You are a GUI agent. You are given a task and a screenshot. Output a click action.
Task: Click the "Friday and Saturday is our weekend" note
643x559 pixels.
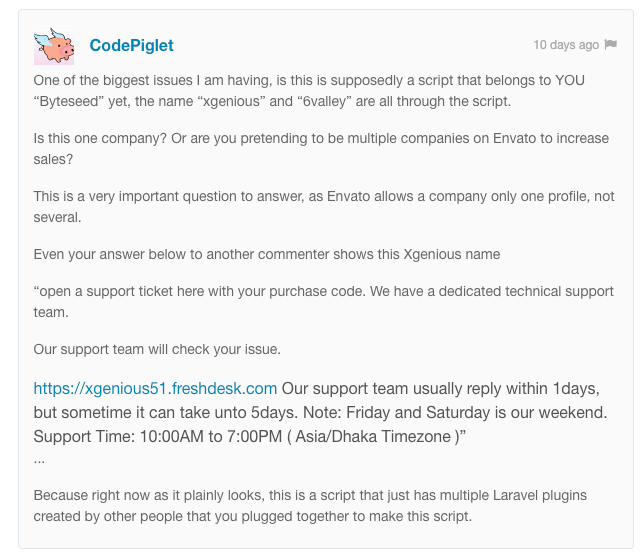(x=477, y=412)
